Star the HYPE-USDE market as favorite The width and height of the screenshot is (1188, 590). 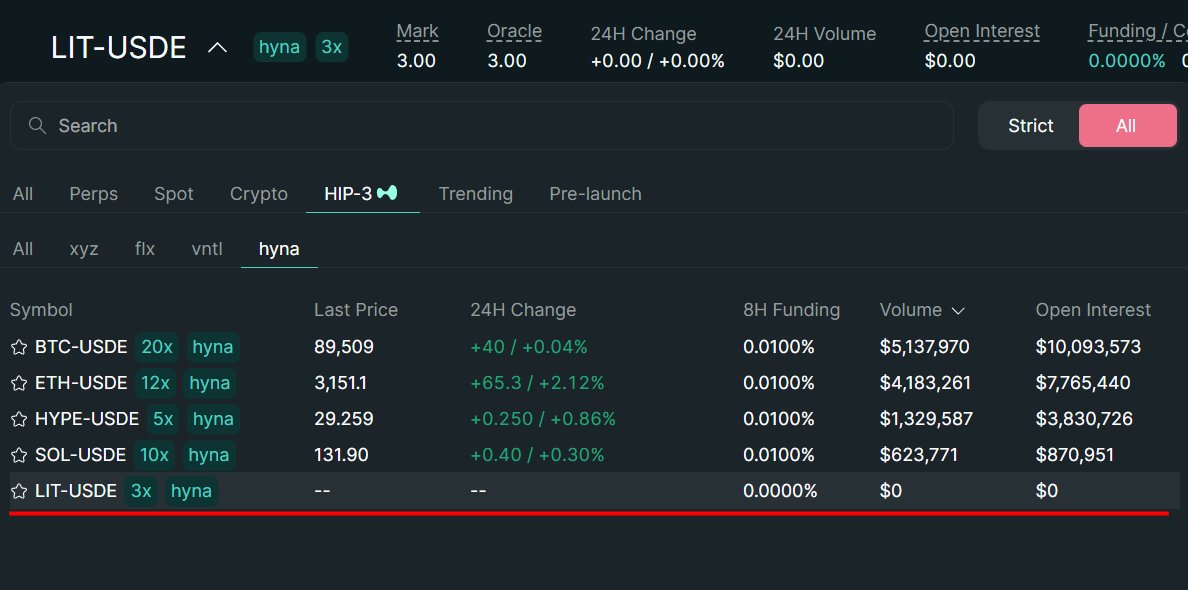(19, 420)
